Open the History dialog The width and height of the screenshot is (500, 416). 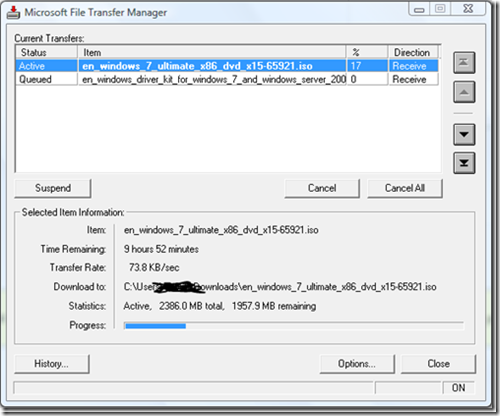tap(52, 364)
